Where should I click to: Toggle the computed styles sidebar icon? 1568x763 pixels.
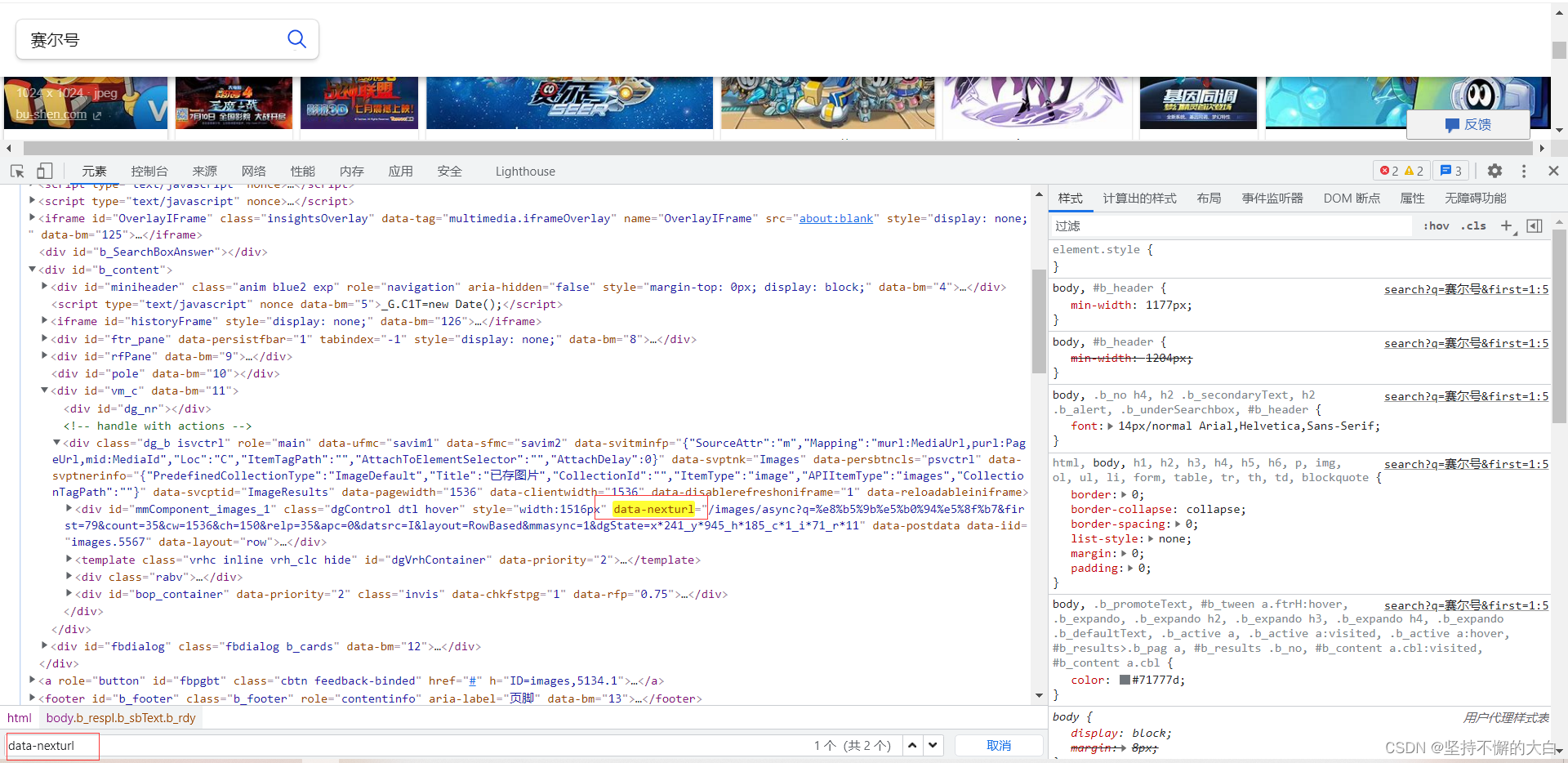click(x=1535, y=226)
